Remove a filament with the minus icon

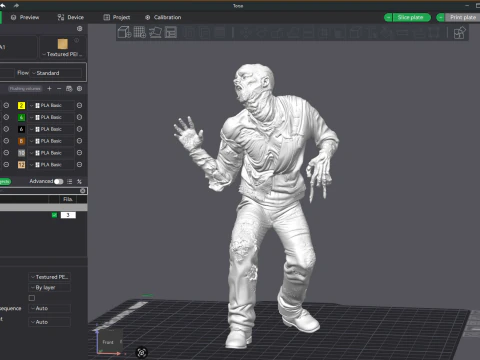click(59, 88)
